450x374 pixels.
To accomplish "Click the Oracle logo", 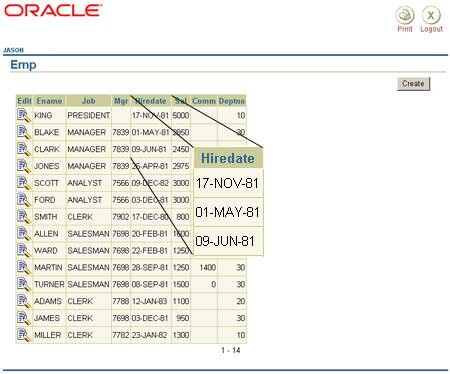I will pyautogui.click(x=53, y=11).
